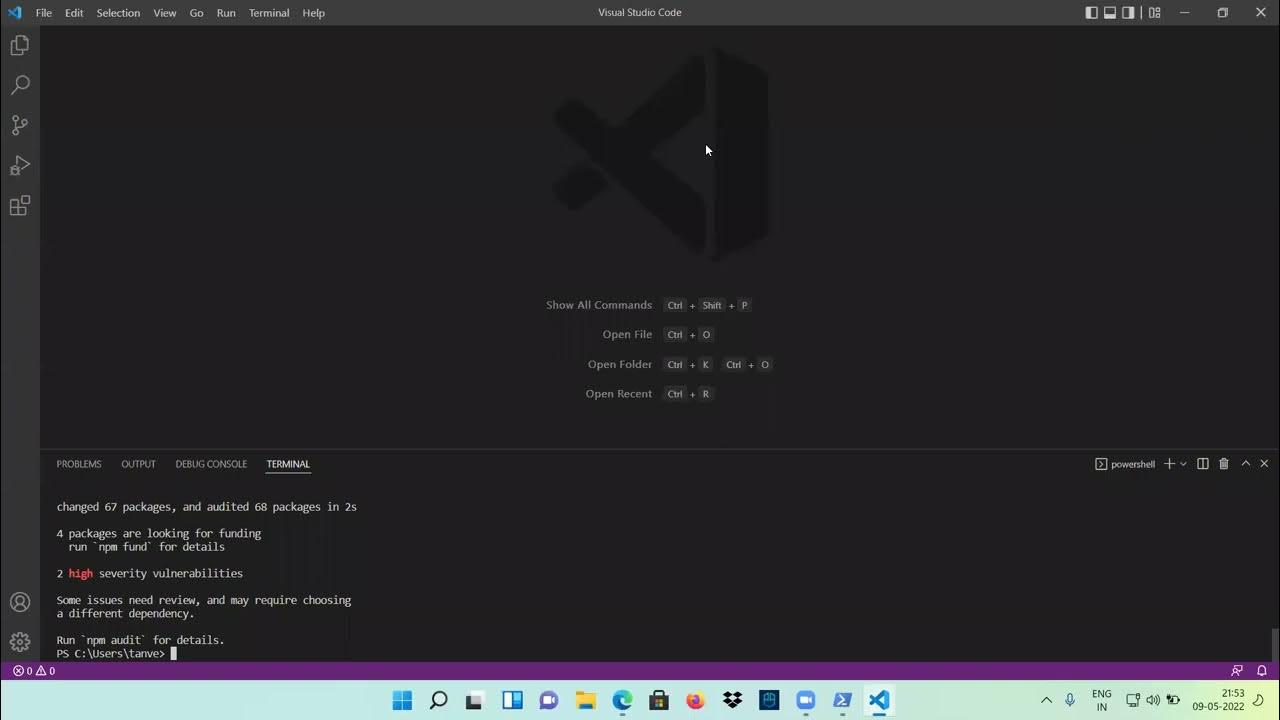This screenshot has width=1280, height=720.
Task: Click the red 'high' severity word
Action: 81,574
